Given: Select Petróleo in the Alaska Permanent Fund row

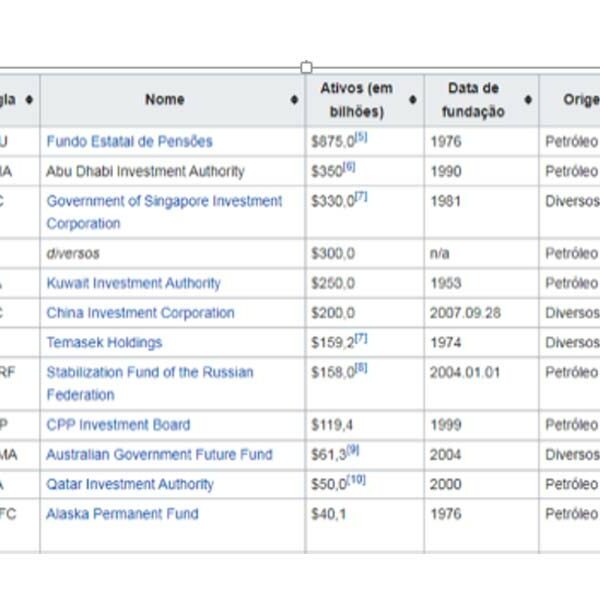Looking at the screenshot, I should pyautogui.click(x=572, y=514).
